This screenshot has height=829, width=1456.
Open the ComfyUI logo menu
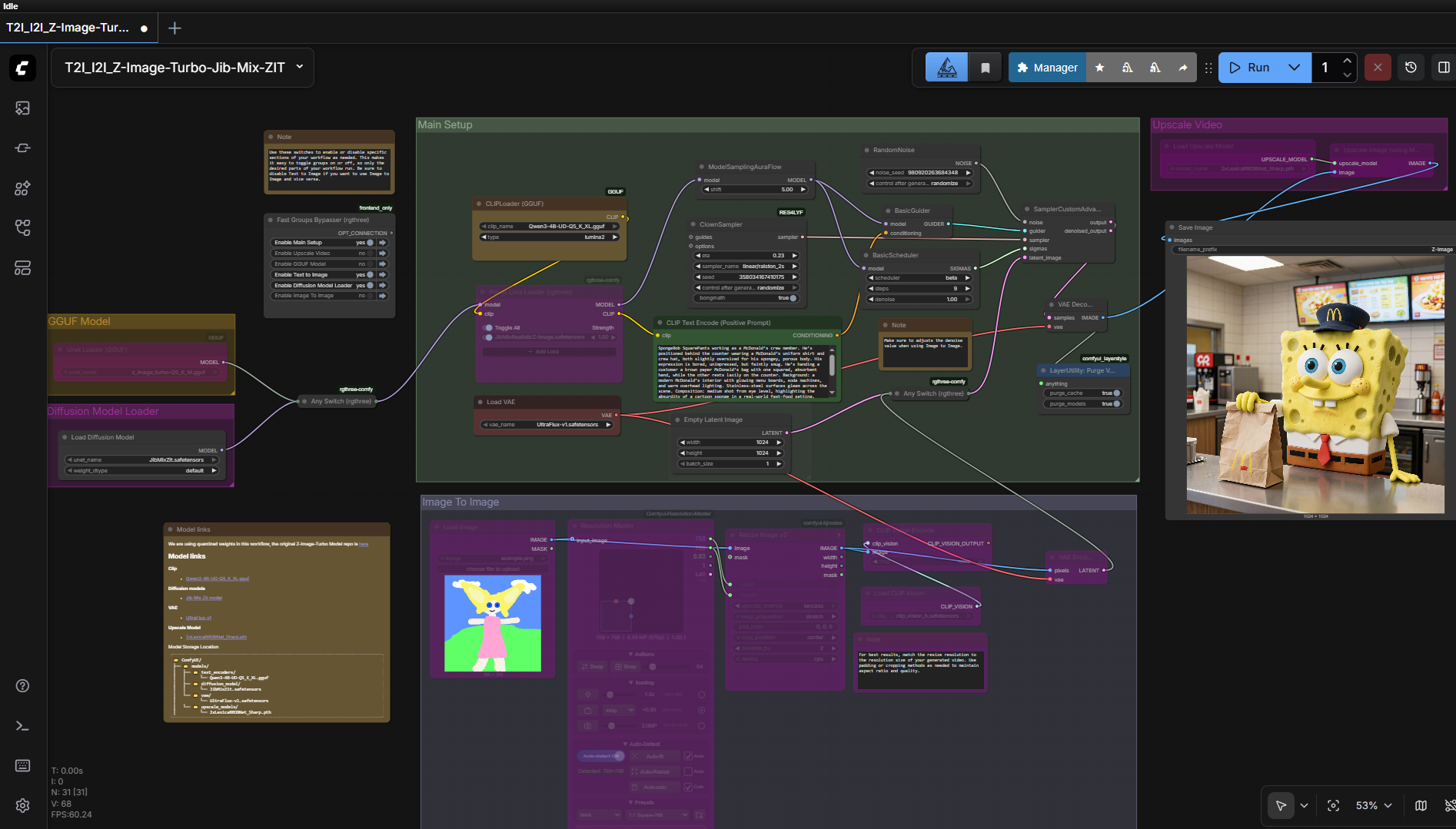coord(22,68)
